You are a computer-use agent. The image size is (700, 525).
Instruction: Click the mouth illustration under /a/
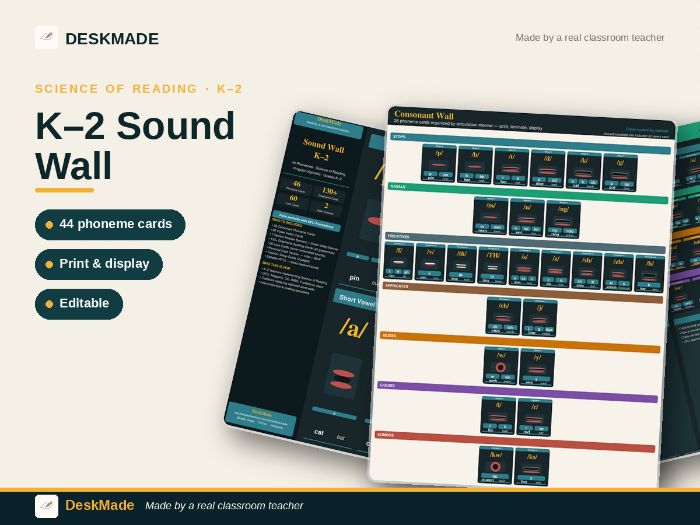click(x=342, y=378)
